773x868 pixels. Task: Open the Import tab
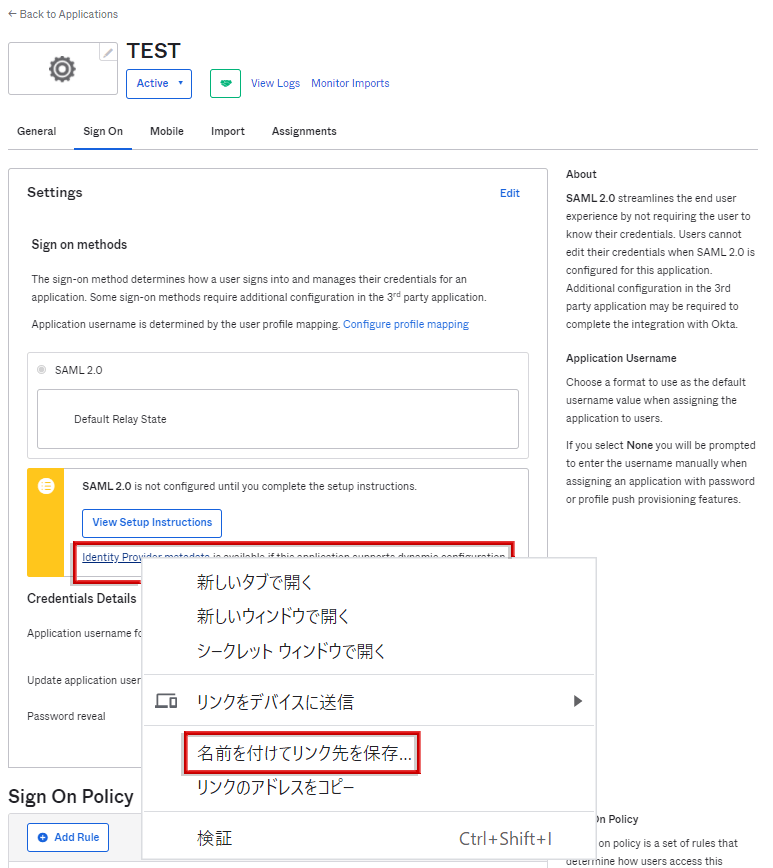[x=228, y=131]
